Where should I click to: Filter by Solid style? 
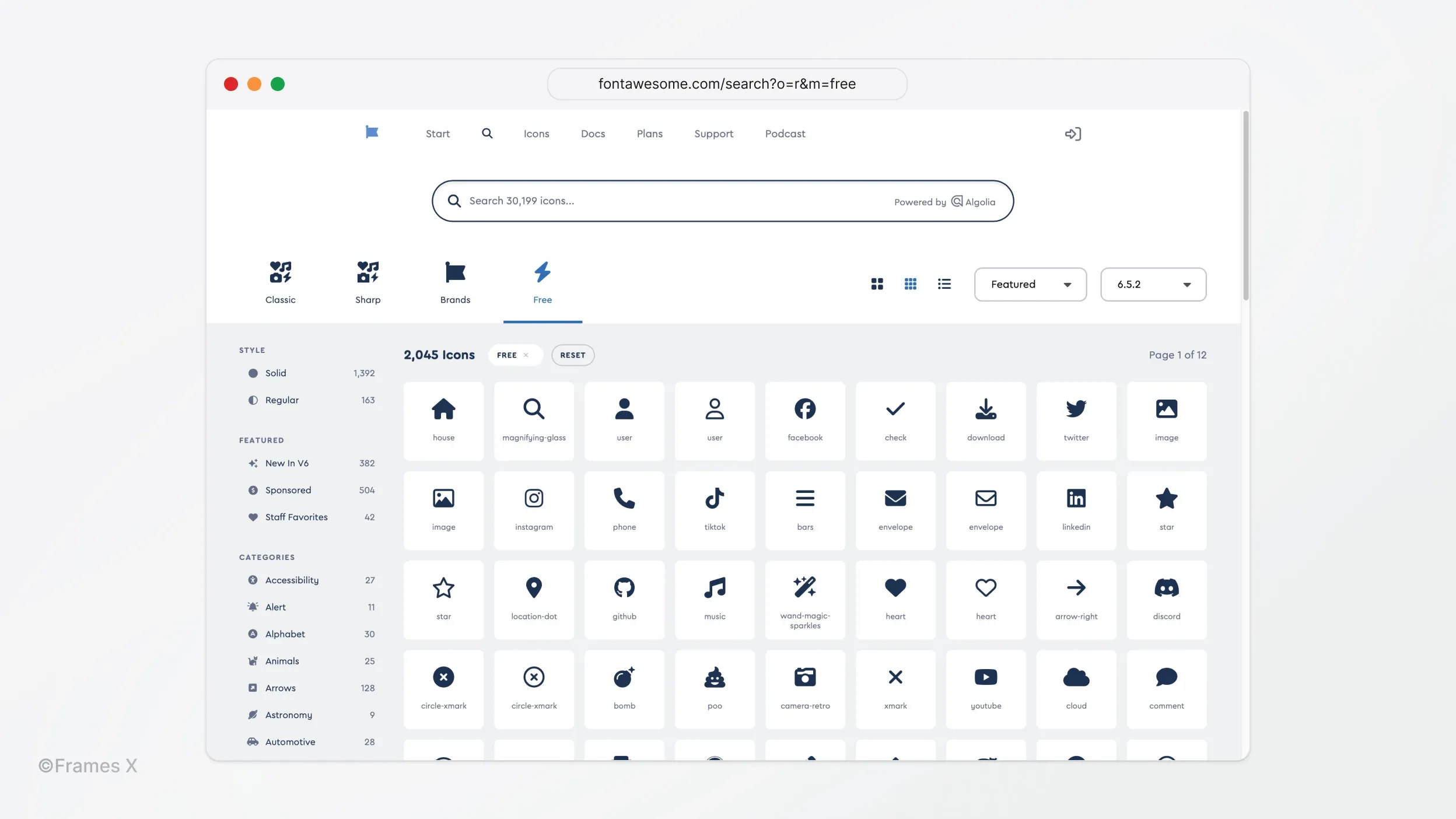[x=311, y=373]
